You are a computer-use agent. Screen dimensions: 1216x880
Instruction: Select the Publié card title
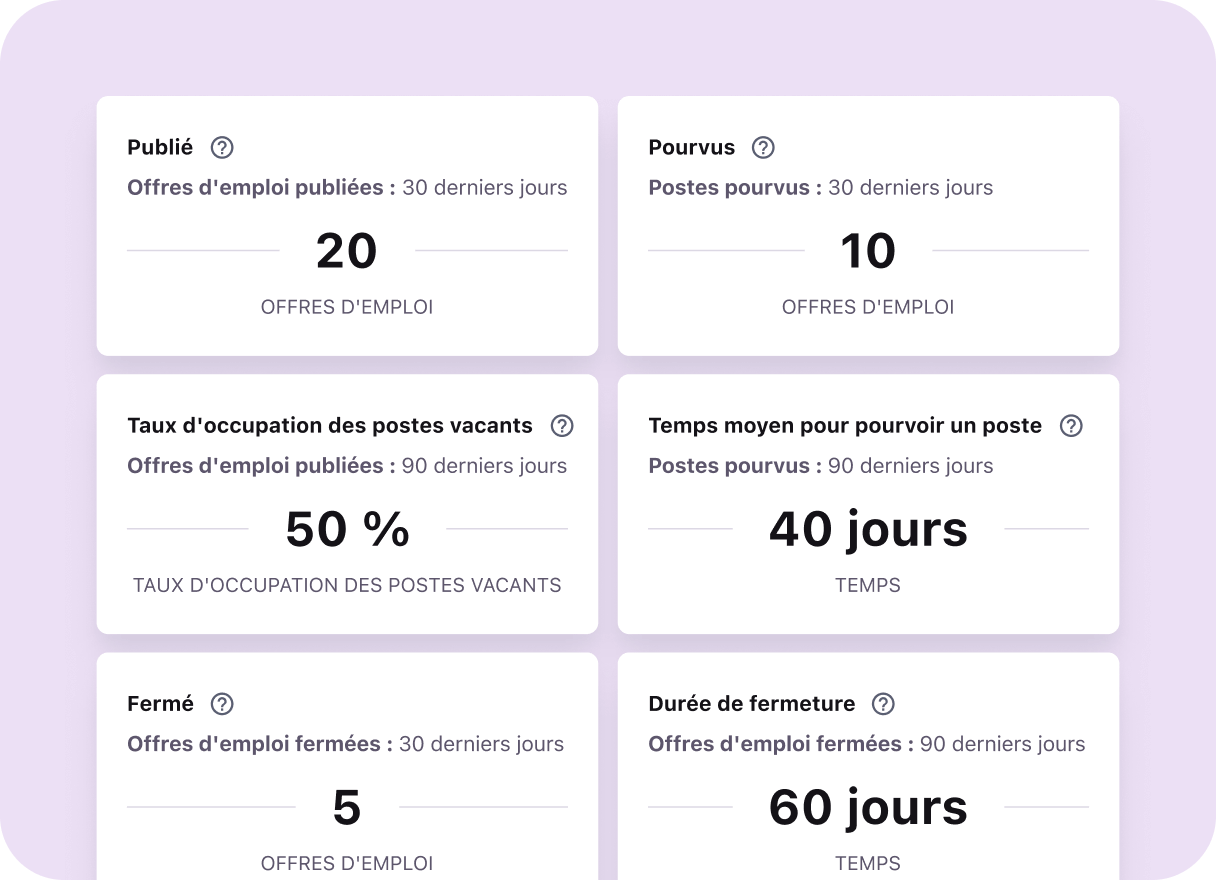(x=161, y=147)
